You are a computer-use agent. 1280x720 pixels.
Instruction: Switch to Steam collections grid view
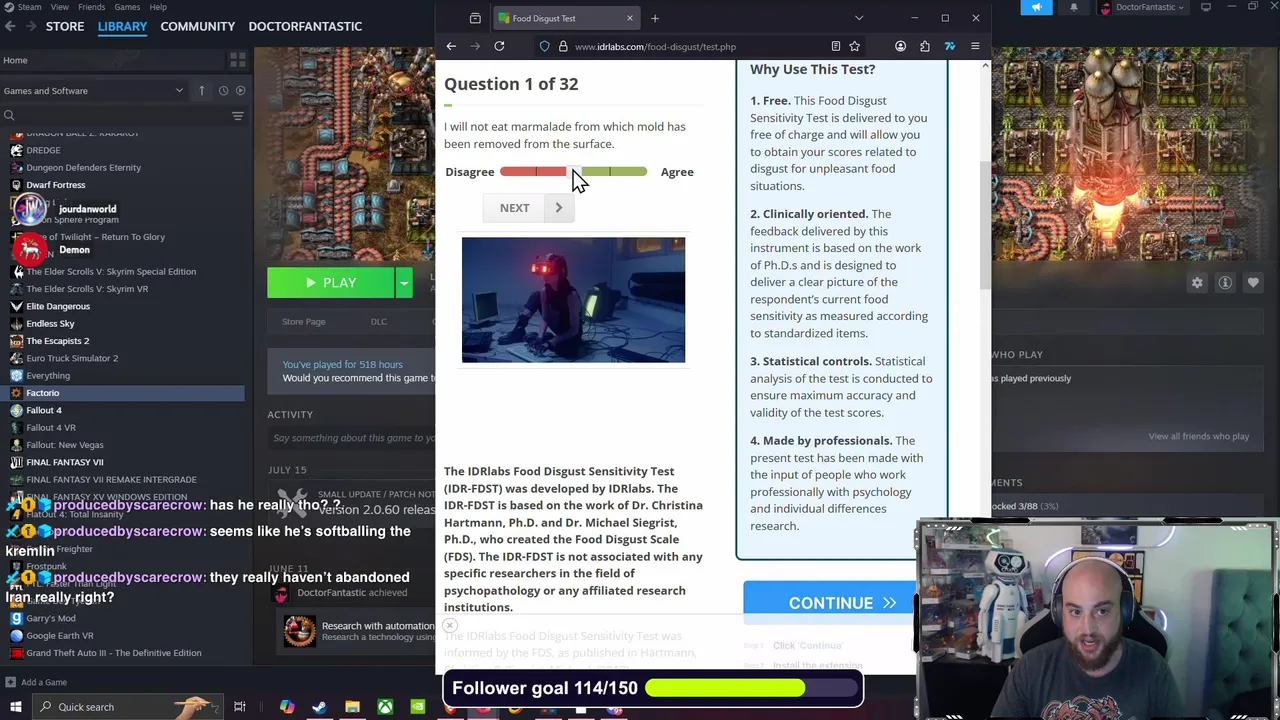coord(237,60)
